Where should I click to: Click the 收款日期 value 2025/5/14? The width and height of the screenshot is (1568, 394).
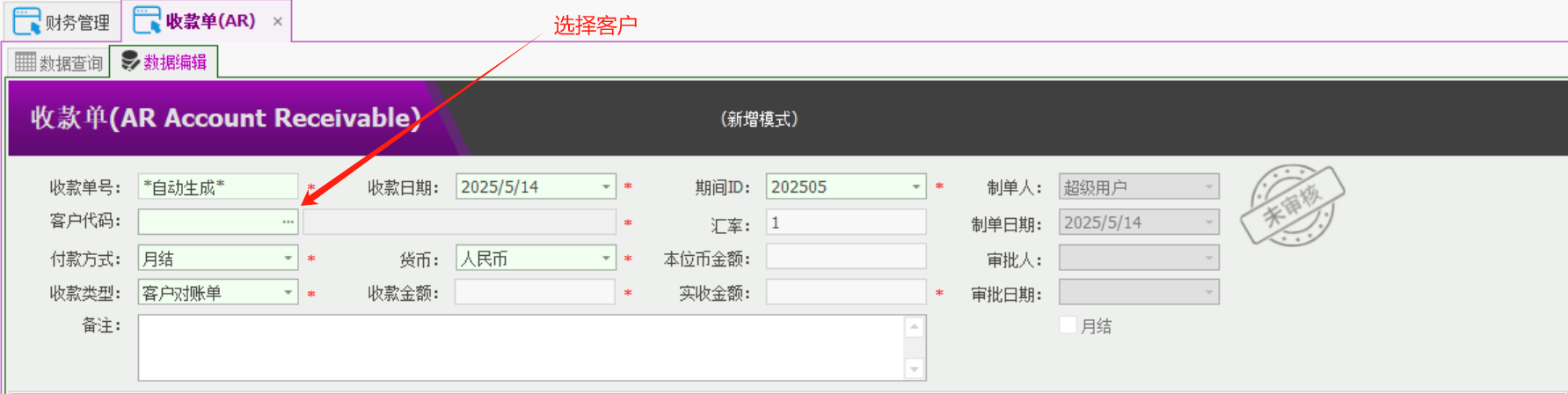tap(500, 186)
